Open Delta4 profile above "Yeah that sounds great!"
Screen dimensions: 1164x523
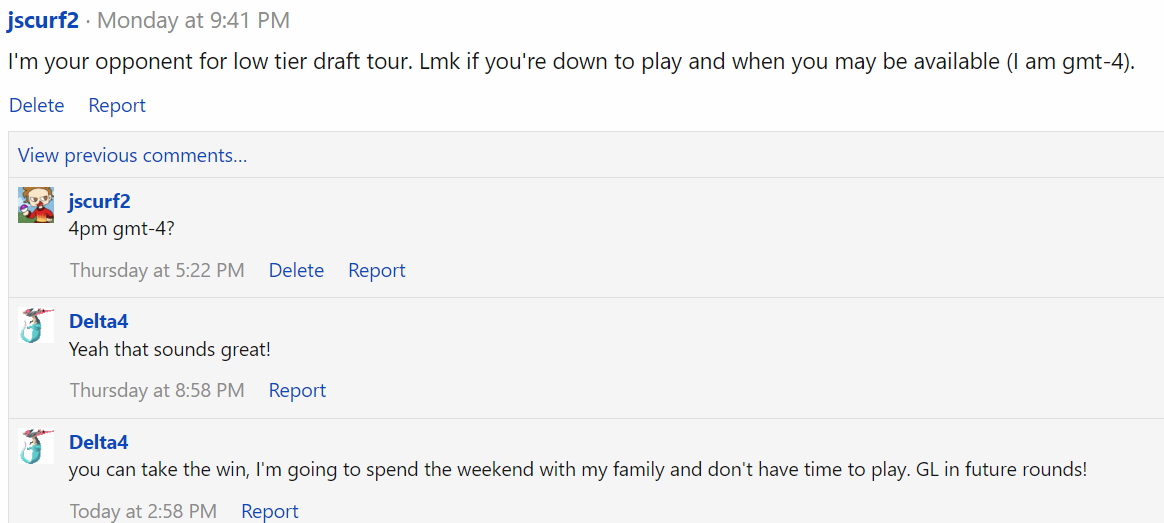[x=98, y=321]
